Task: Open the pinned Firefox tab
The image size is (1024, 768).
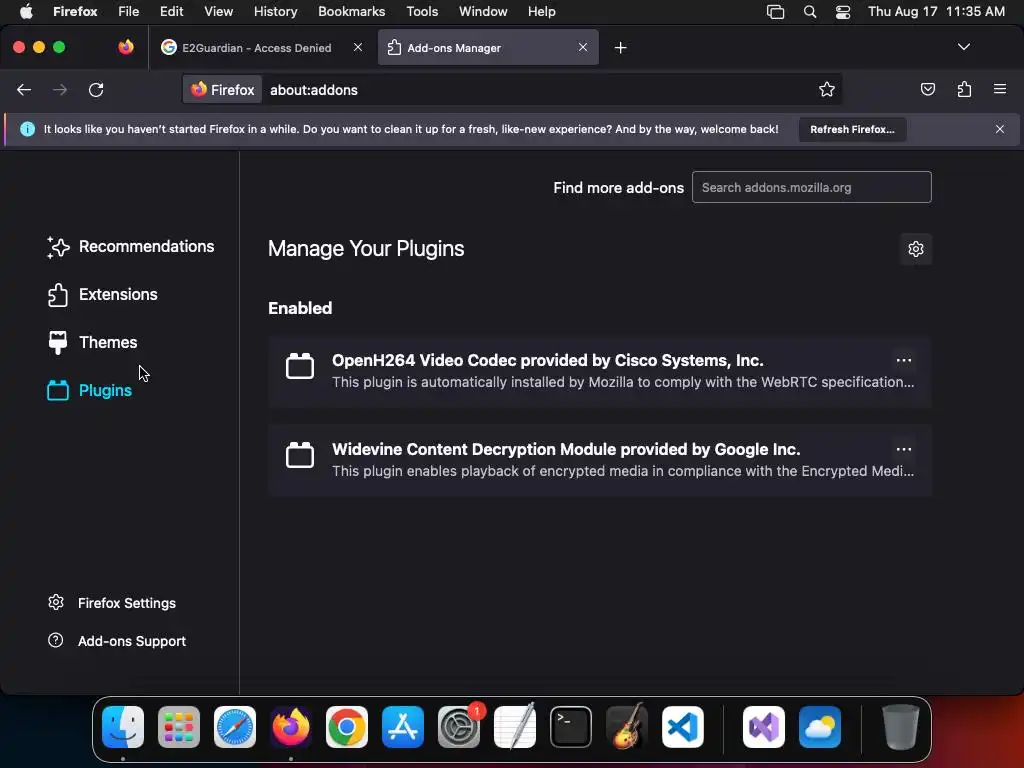Action: [x=126, y=47]
